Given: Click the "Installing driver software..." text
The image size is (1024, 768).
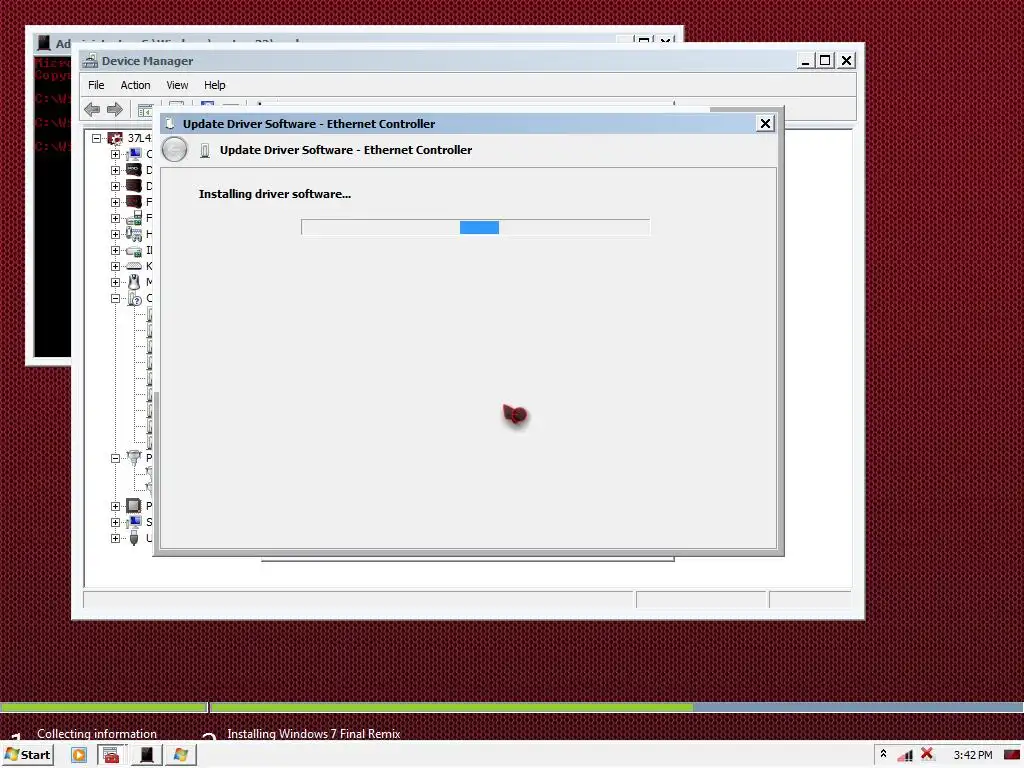Looking at the screenshot, I should click(274, 194).
